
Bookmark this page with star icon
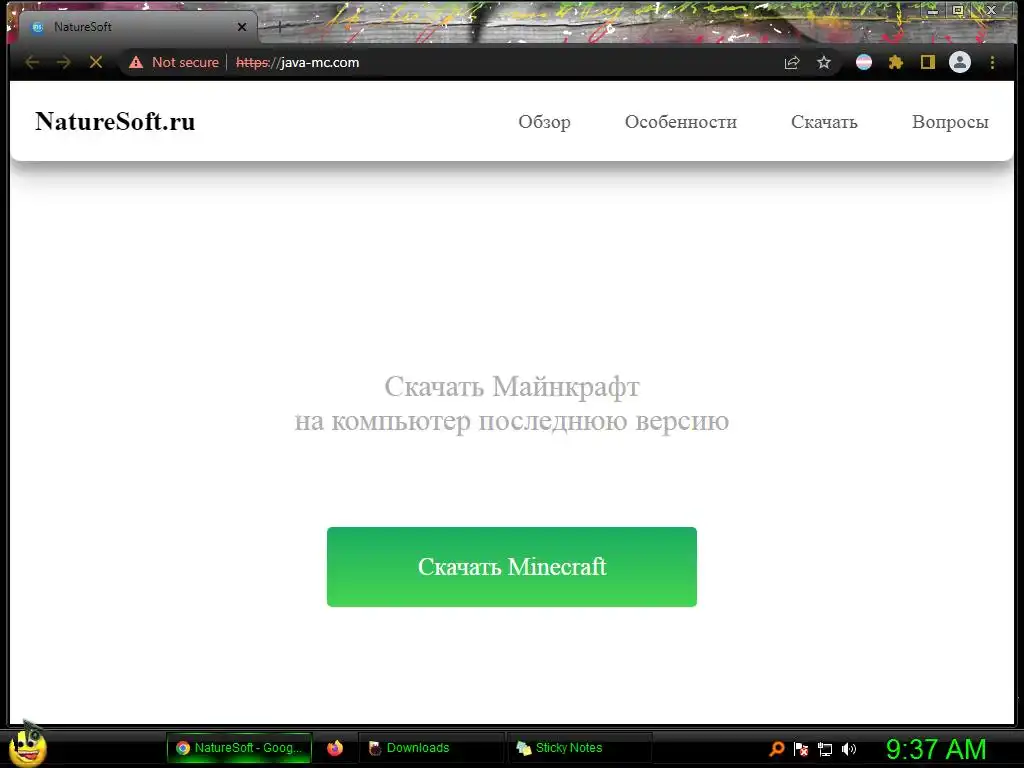824,63
